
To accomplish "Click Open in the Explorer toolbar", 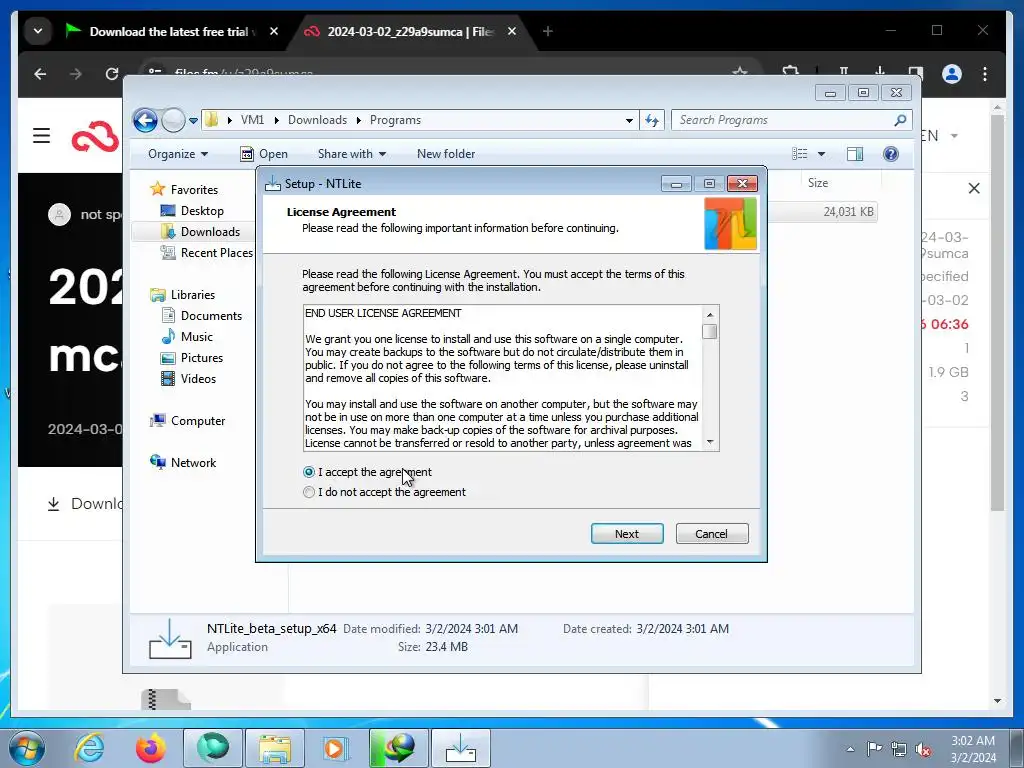I will click(x=264, y=154).
